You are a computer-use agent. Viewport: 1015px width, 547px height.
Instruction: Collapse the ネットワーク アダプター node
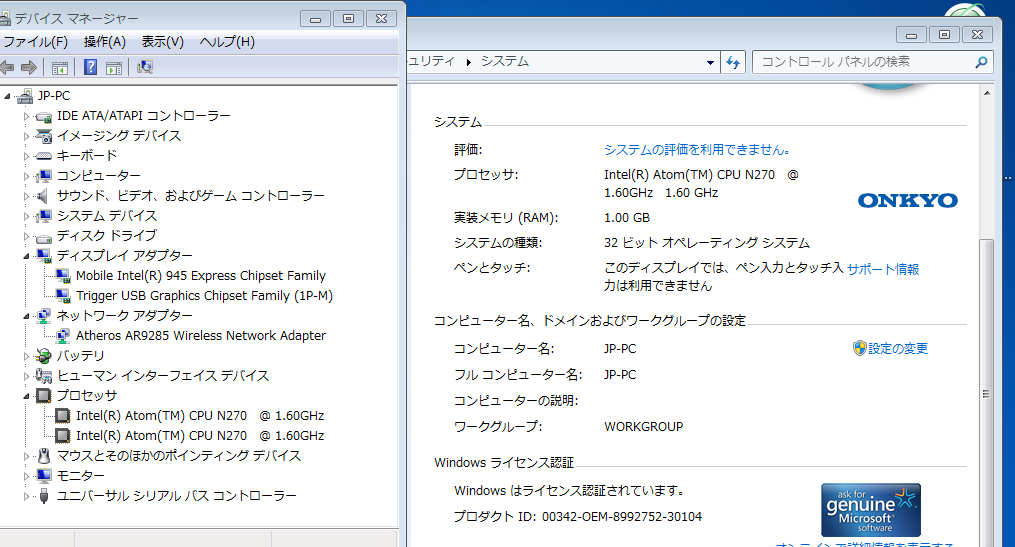tap(27, 317)
